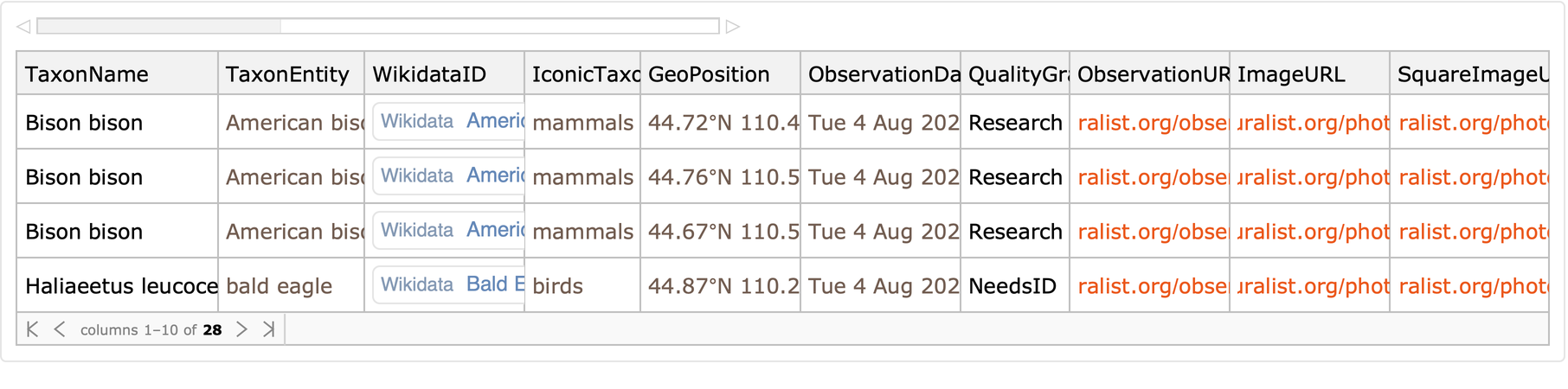
Task: Select the WikidataID column header
Action: tap(429, 74)
